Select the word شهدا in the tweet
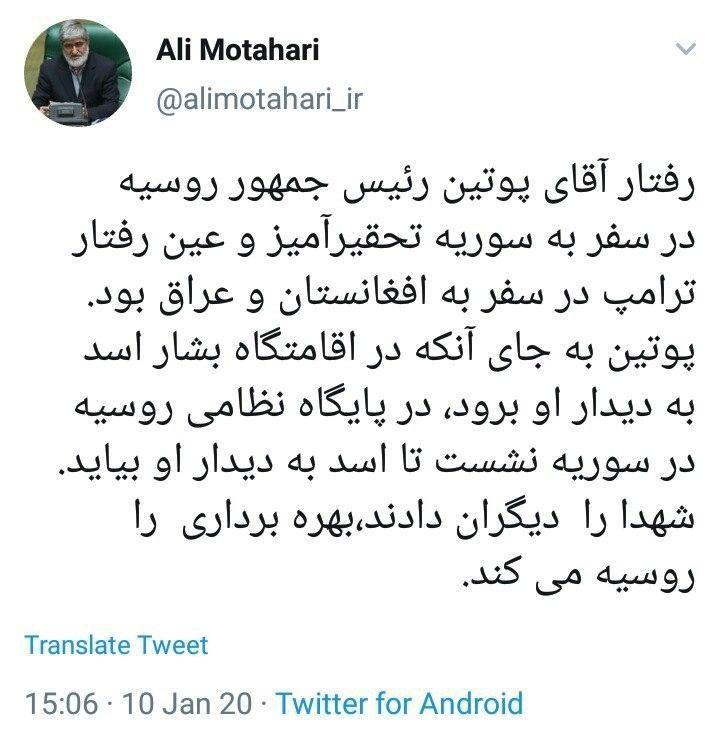The height and width of the screenshot is (740, 720). point(656,514)
